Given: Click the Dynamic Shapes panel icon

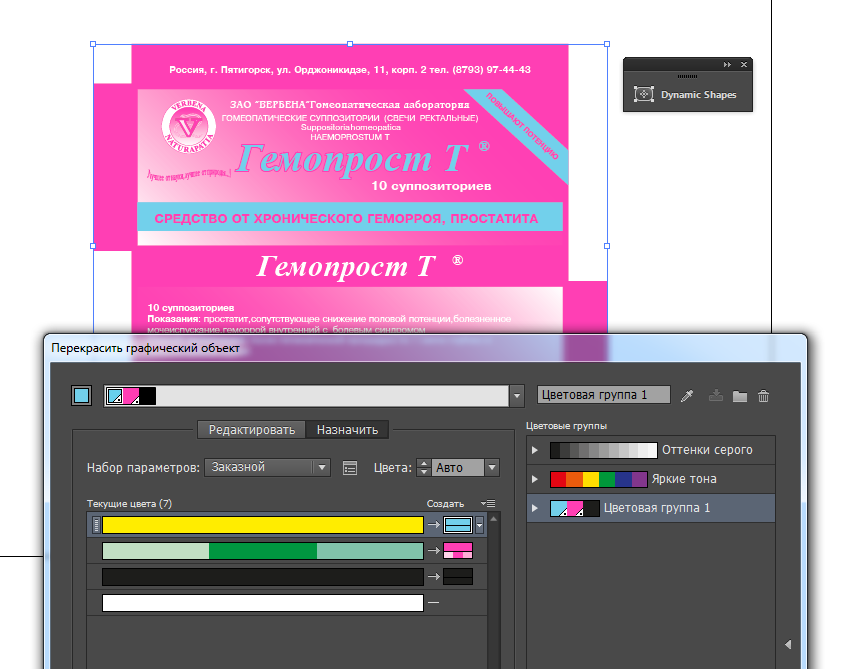Looking at the screenshot, I should pyautogui.click(x=644, y=94).
